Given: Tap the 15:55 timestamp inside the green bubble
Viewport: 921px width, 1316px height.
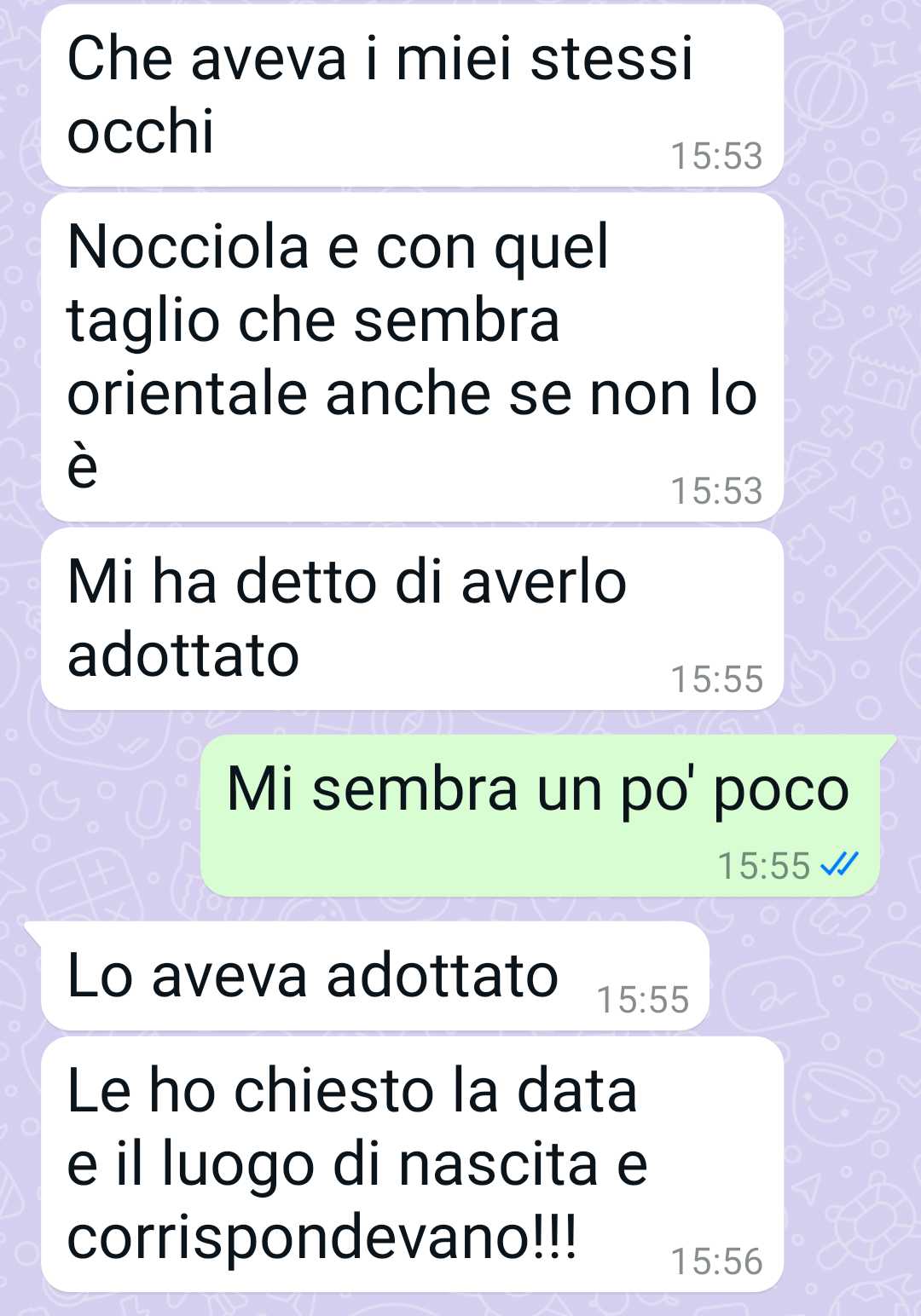Looking at the screenshot, I should click(x=764, y=866).
